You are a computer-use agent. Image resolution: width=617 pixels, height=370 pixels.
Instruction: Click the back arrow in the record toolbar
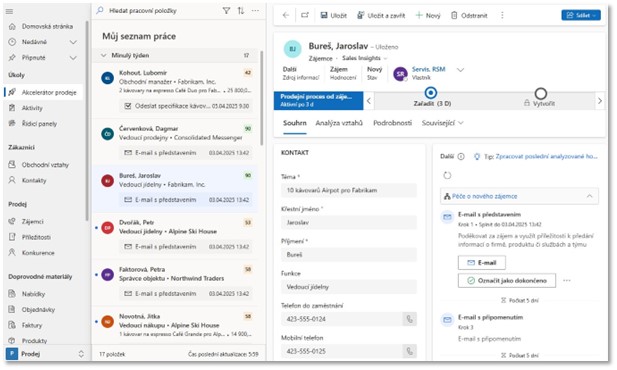tap(286, 15)
